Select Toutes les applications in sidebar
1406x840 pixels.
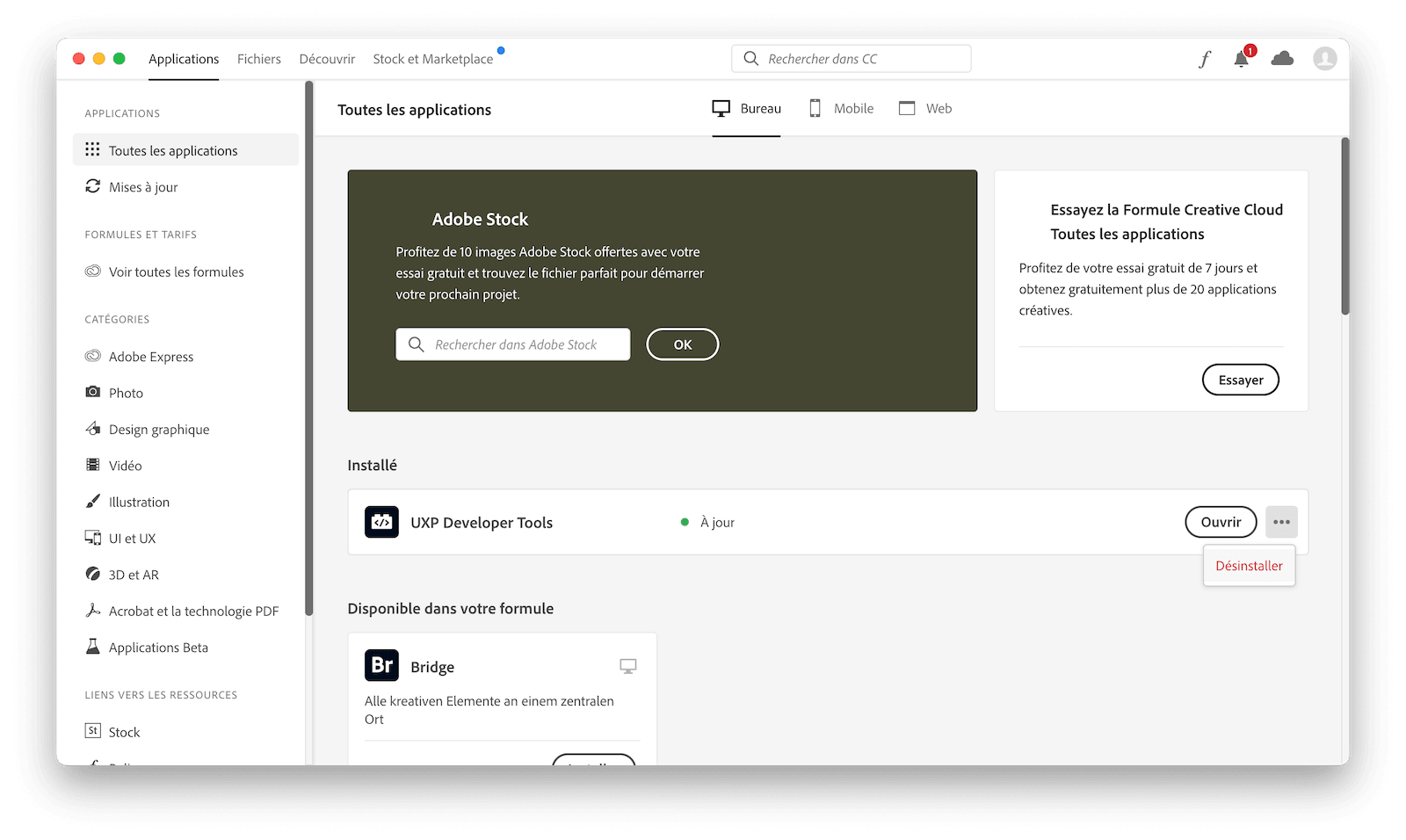[185, 150]
